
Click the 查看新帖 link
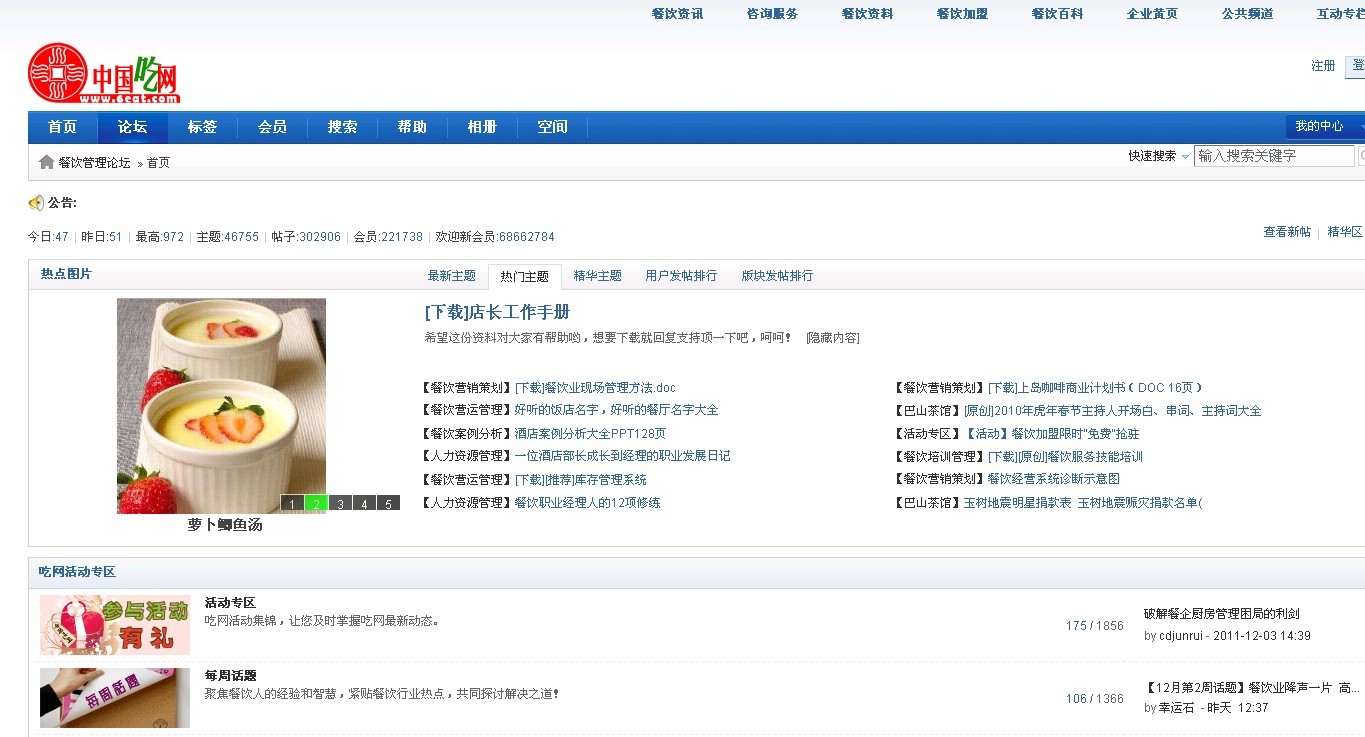(x=1287, y=232)
